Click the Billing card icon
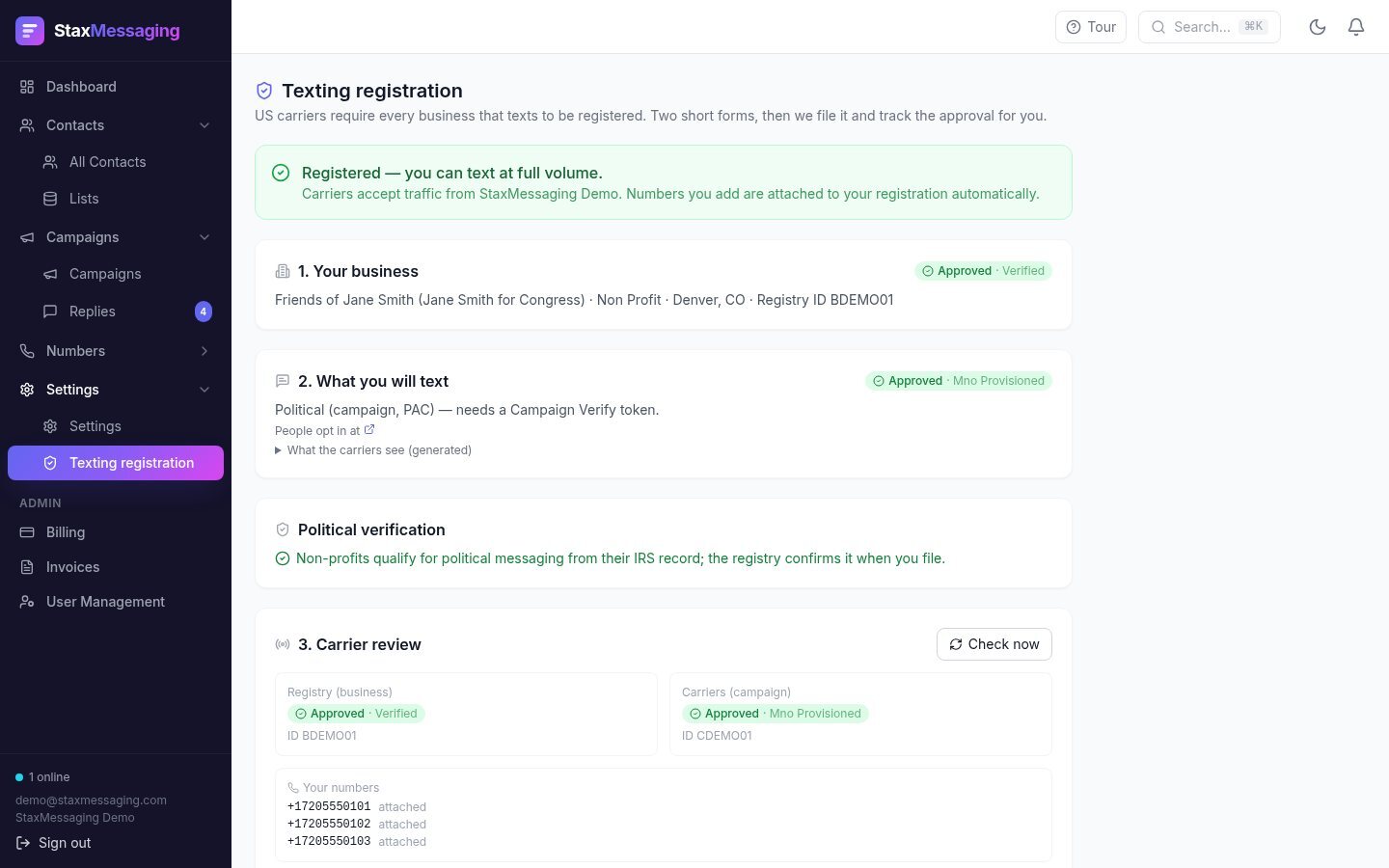 pyautogui.click(x=27, y=532)
